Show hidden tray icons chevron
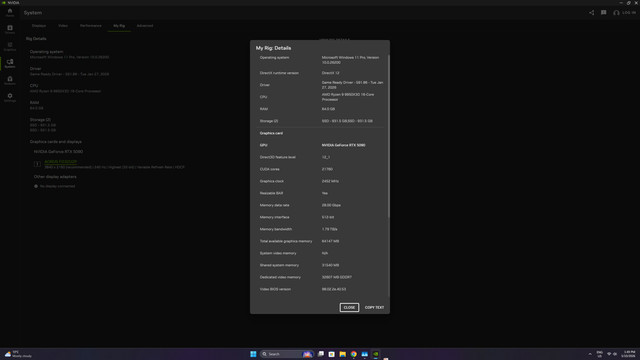The height and width of the screenshot is (360, 640). pyautogui.click(x=590, y=354)
